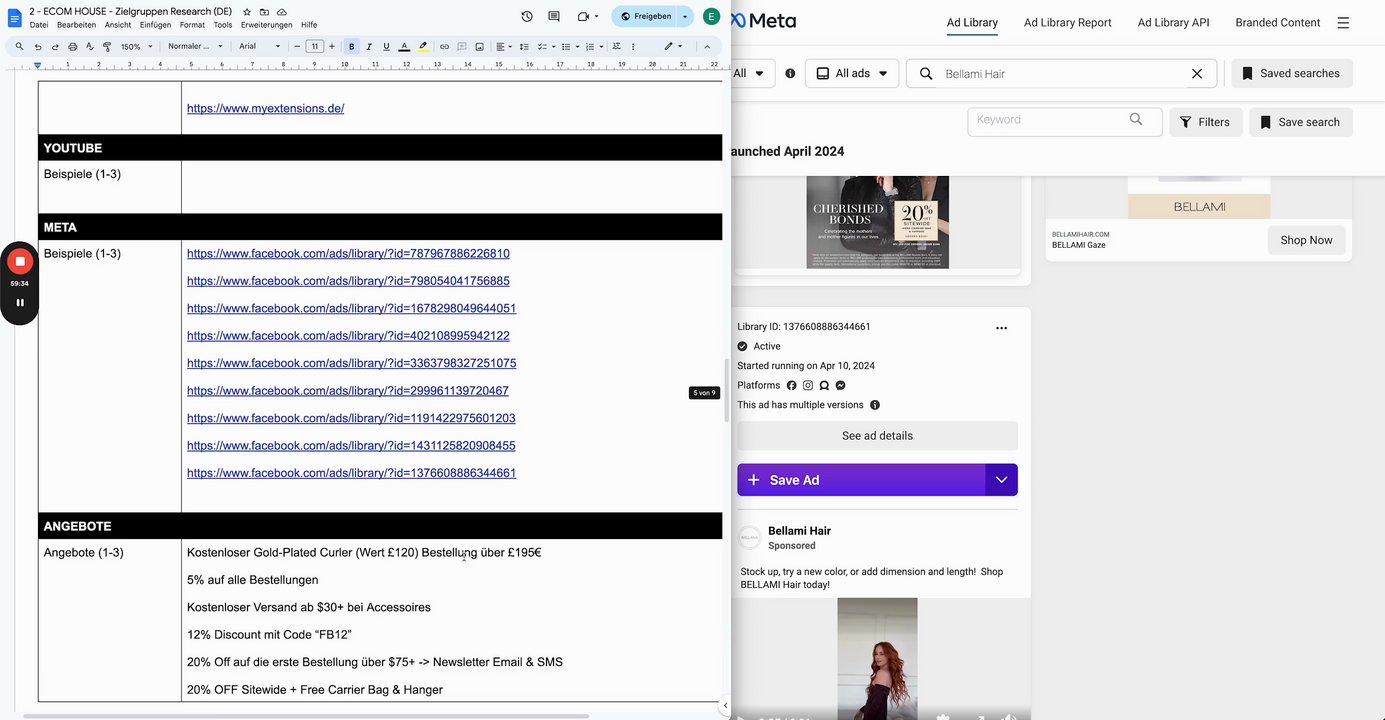
Task: Click the Saved searches button
Action: pos(1292,73)
